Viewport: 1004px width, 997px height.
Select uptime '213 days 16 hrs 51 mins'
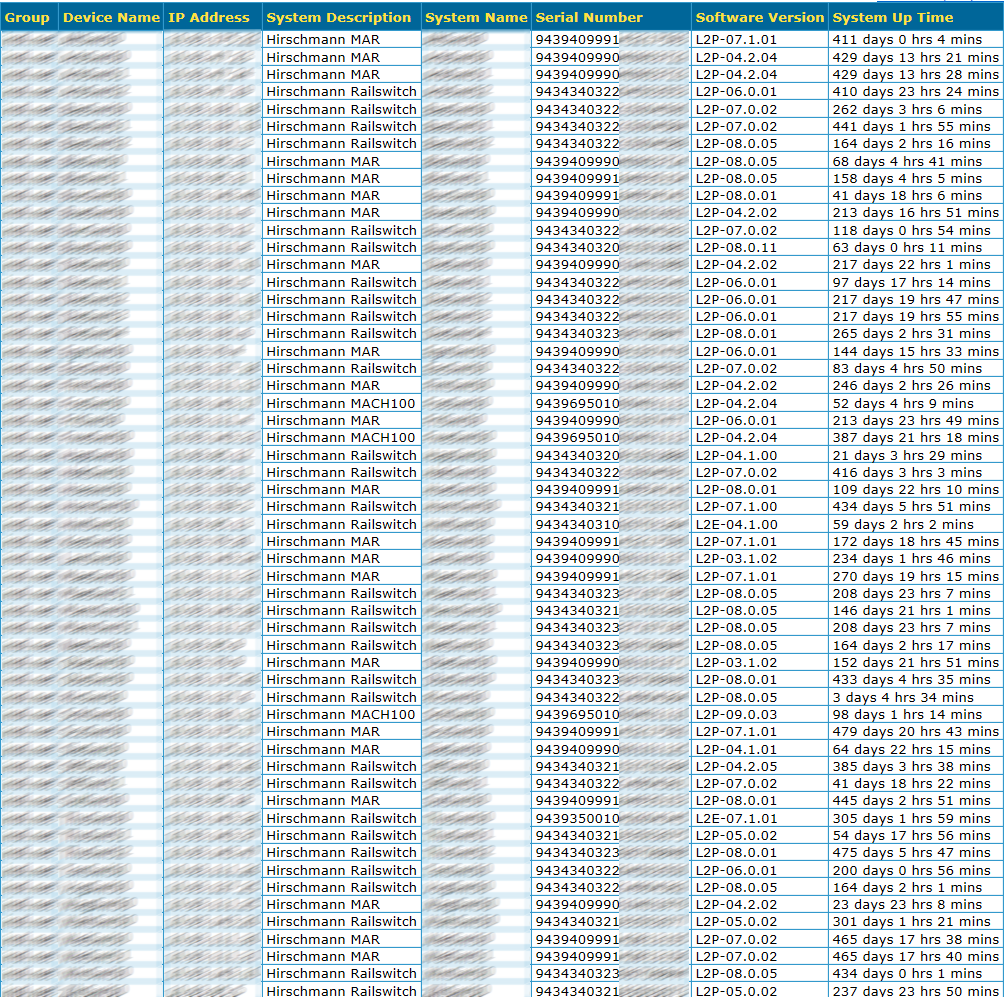915,213
